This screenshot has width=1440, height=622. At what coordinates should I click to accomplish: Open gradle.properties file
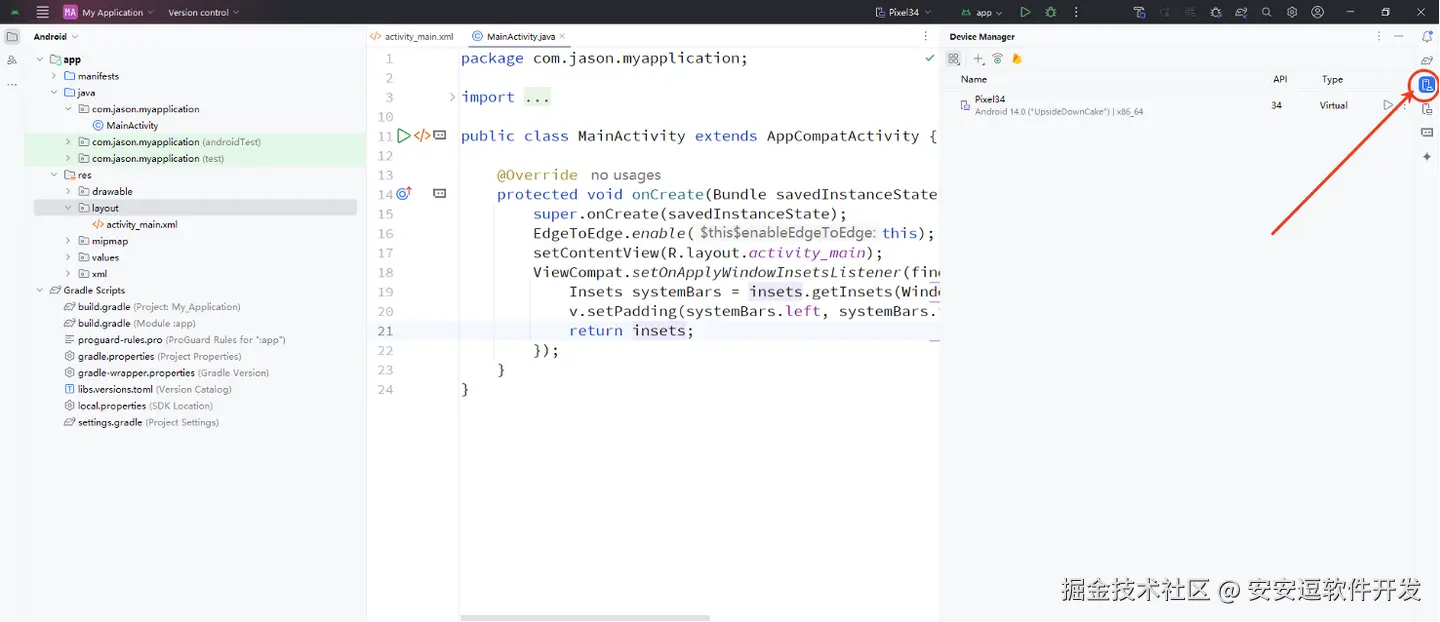coord(153,356)
